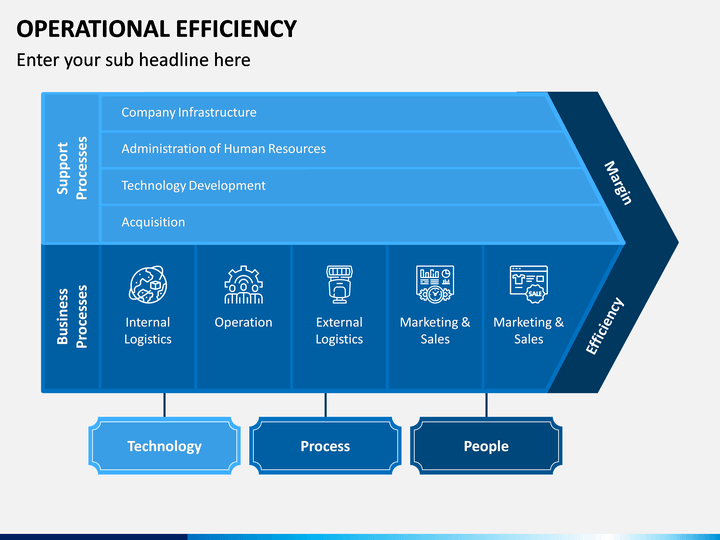Click the sale web page icon
720x540 pixels.
click(529, 284)
